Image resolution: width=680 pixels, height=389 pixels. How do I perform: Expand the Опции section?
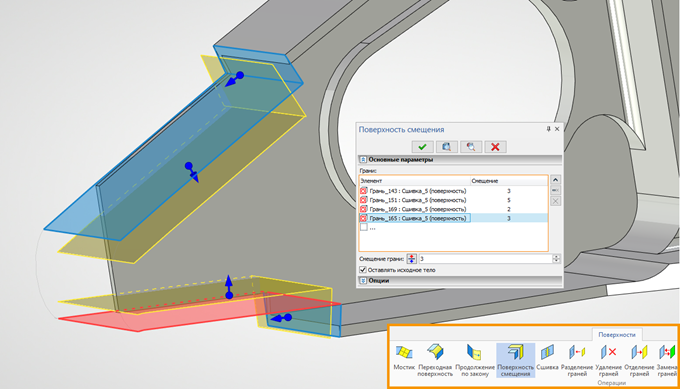363,281
